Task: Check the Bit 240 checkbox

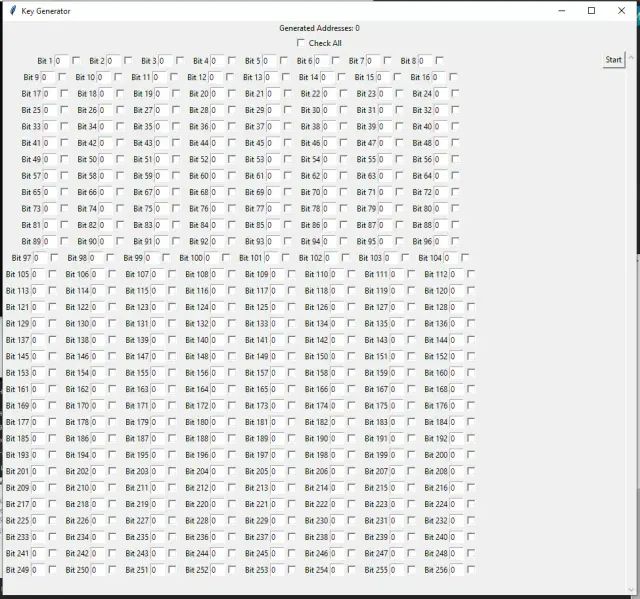Action: (471, 537)
